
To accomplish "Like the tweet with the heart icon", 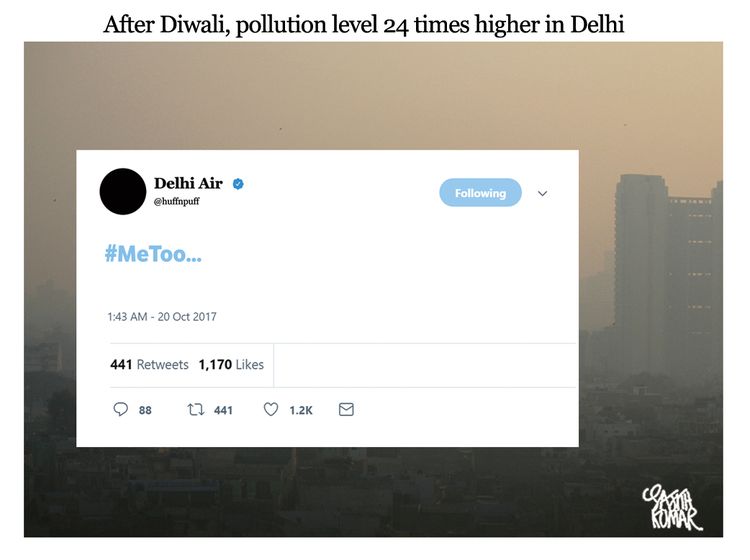I will click(271, 409).
